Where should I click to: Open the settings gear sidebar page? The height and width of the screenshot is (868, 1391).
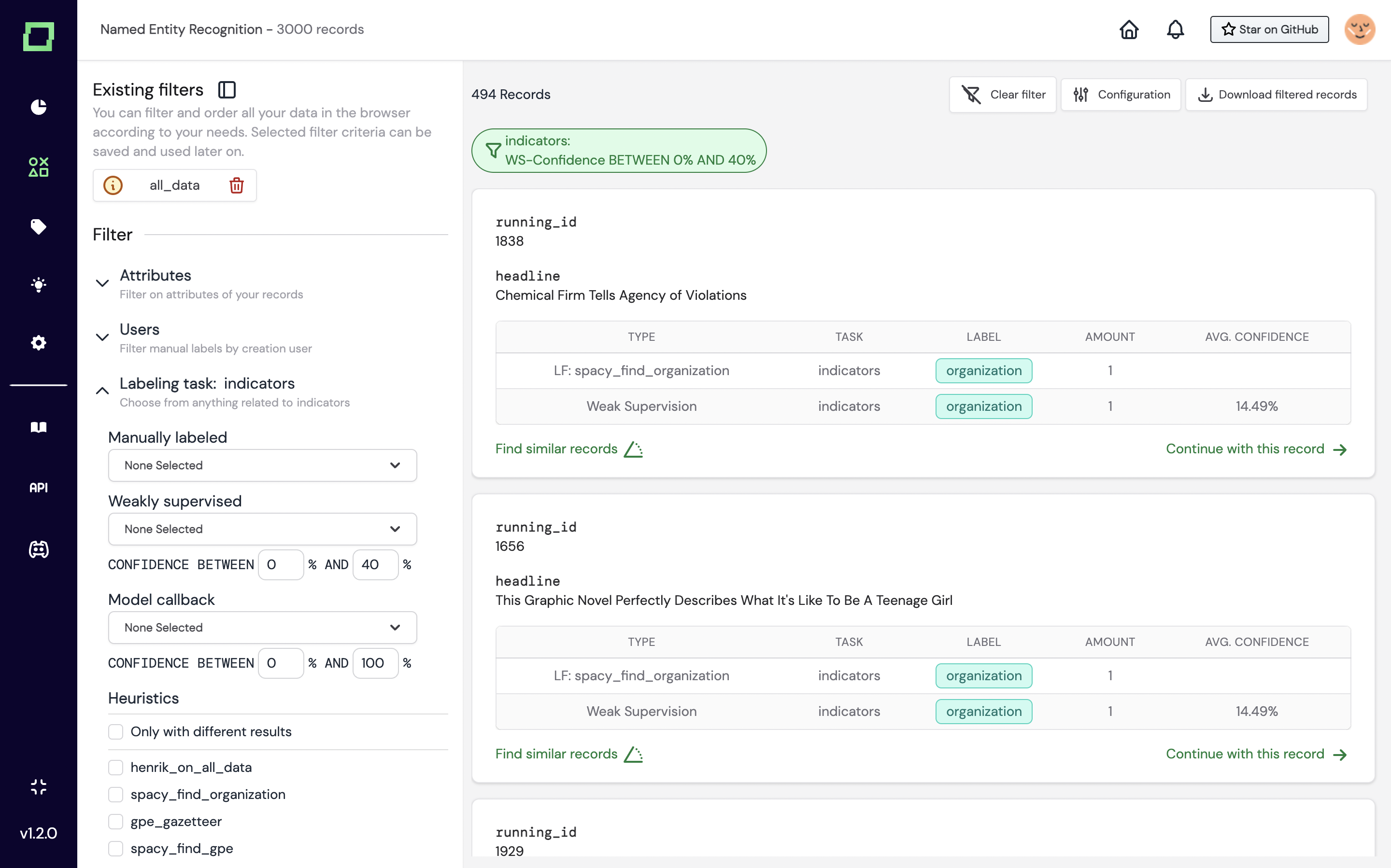click(x=39, y=343)
